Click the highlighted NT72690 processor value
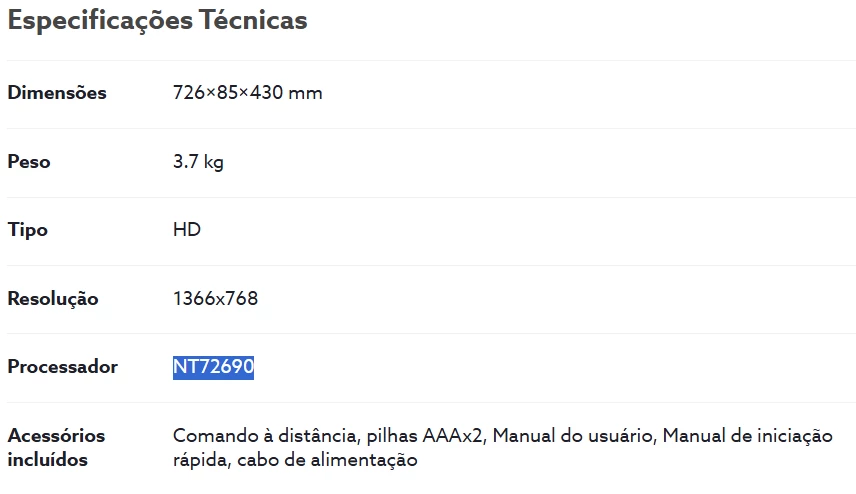This screenshot has height=494, width=856. [x=213, y=367]
